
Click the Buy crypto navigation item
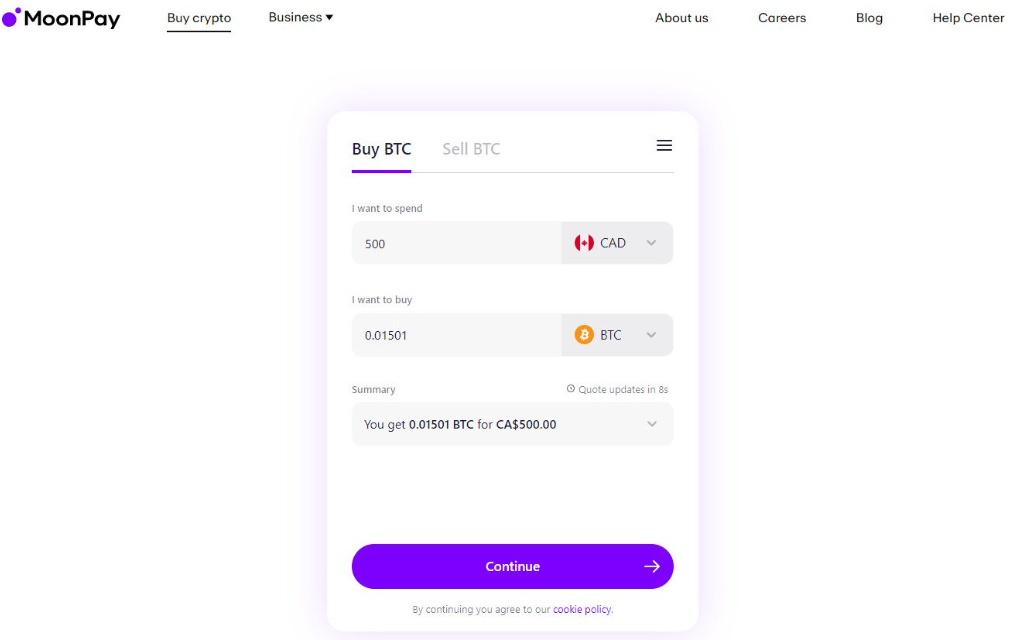pyautogui.click(x=198, y=17)
